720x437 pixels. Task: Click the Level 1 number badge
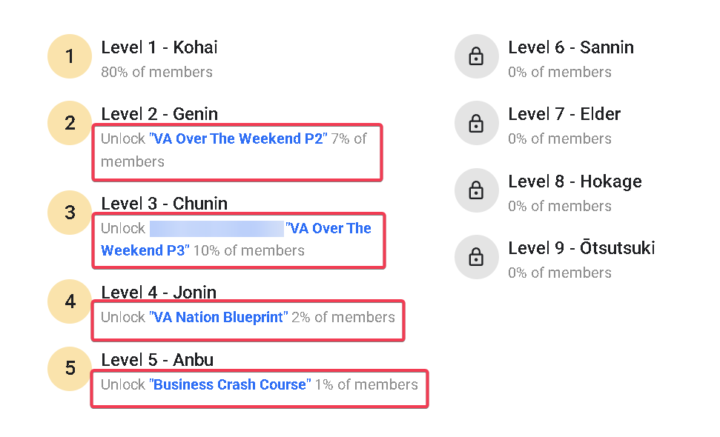(x=69, y=57)
